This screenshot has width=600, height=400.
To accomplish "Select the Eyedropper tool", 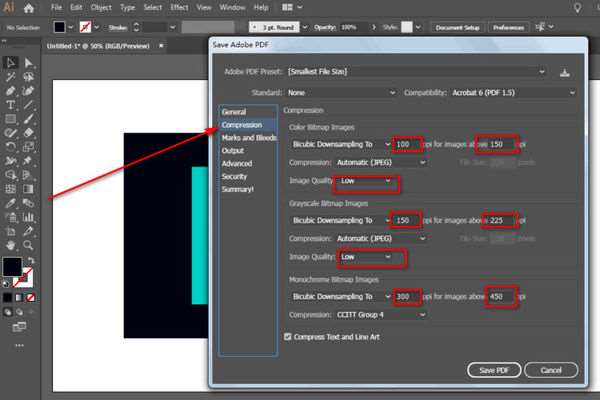I will [10, 203].
